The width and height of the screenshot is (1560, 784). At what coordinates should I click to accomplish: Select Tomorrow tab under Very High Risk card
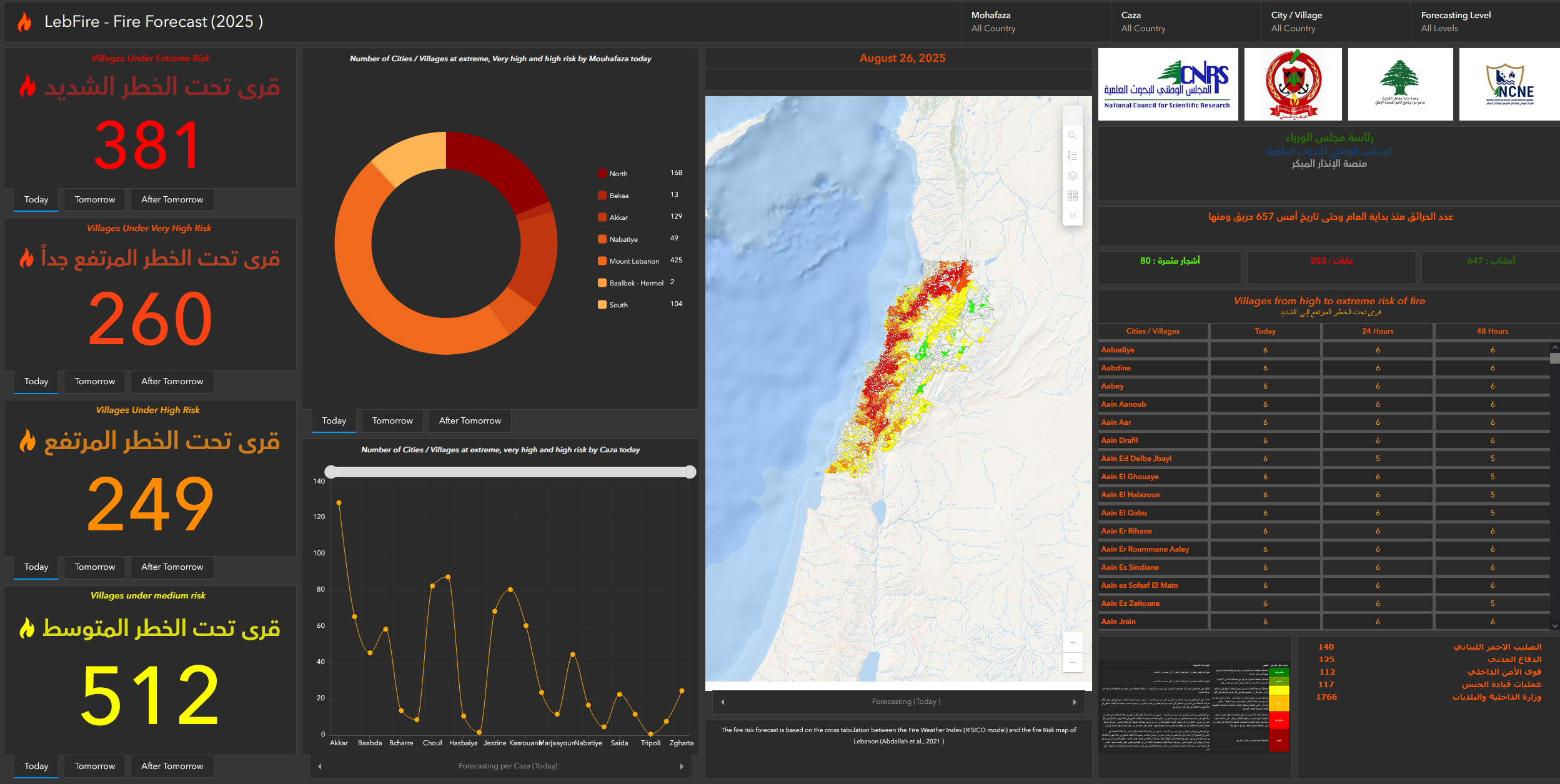pos(95,382)
